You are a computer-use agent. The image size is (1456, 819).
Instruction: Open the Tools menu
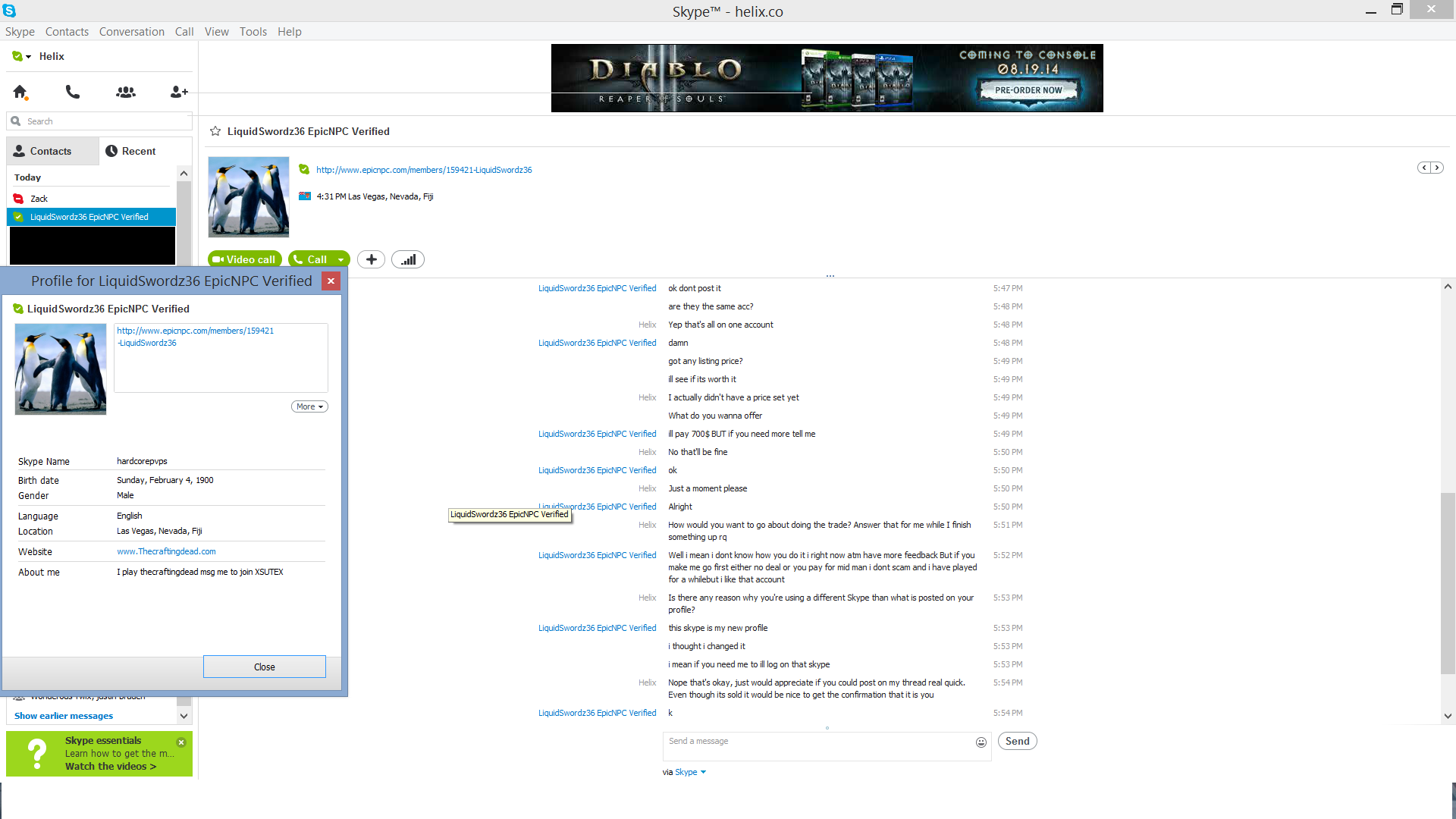(x=253, y=31)
